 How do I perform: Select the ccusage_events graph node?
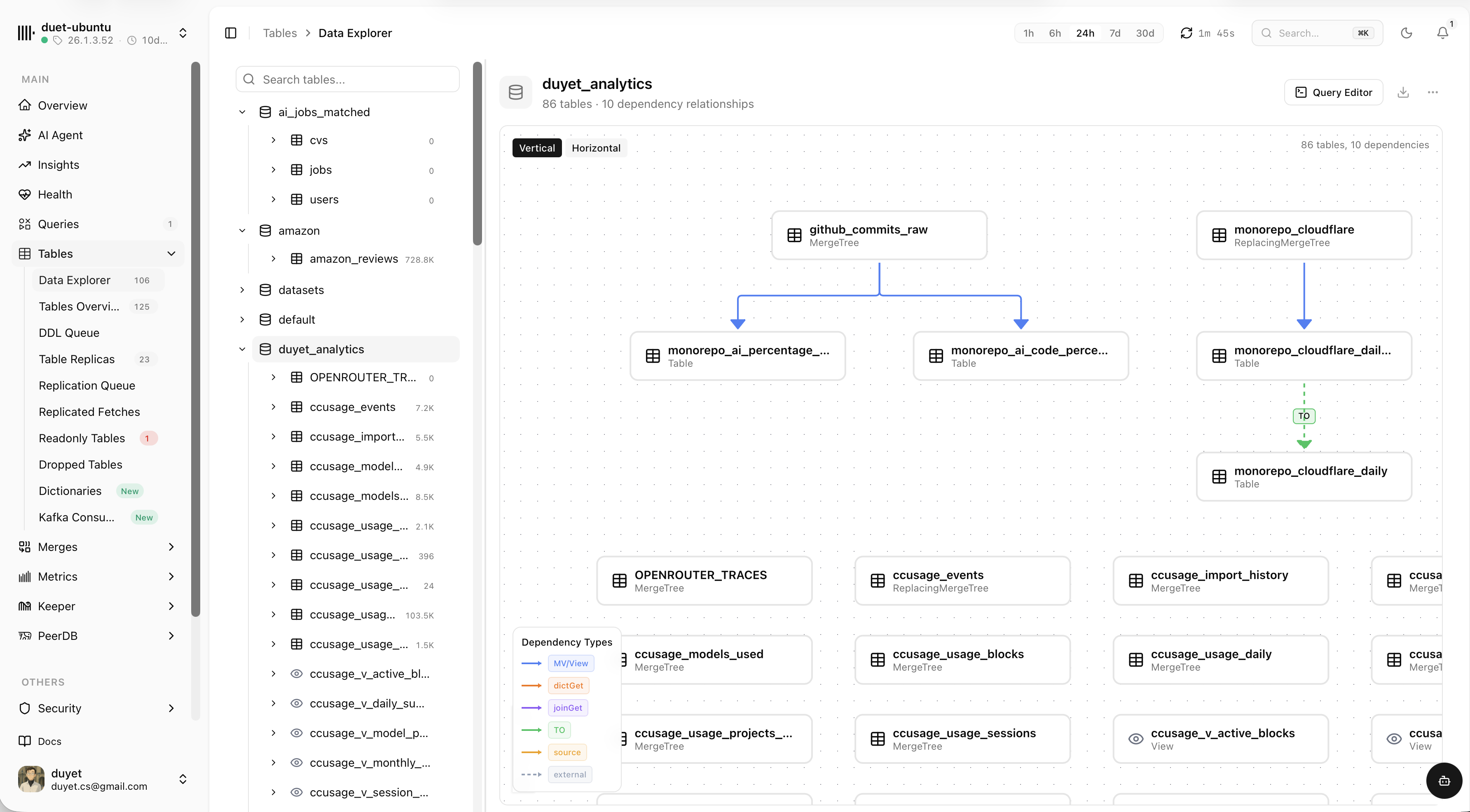pyautogui.click(x=962, y=581)
